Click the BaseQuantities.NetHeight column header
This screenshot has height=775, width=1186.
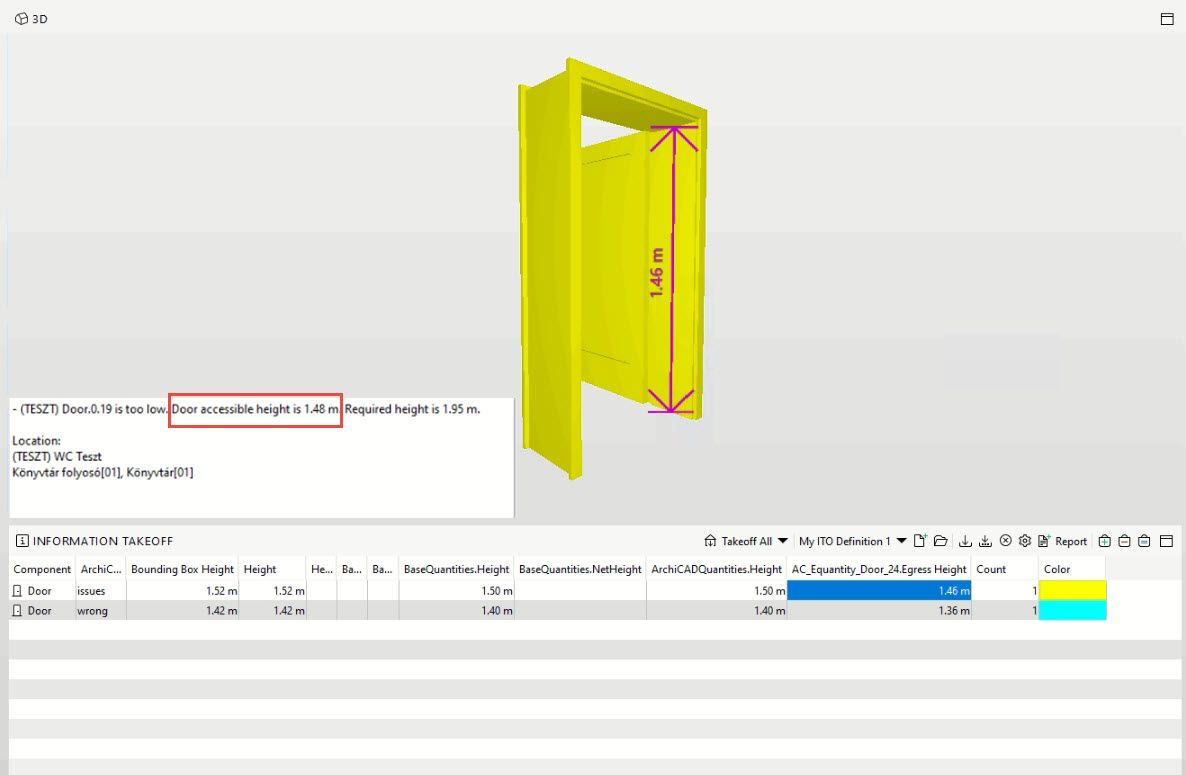pyautogui.click(x=580, y=569)
